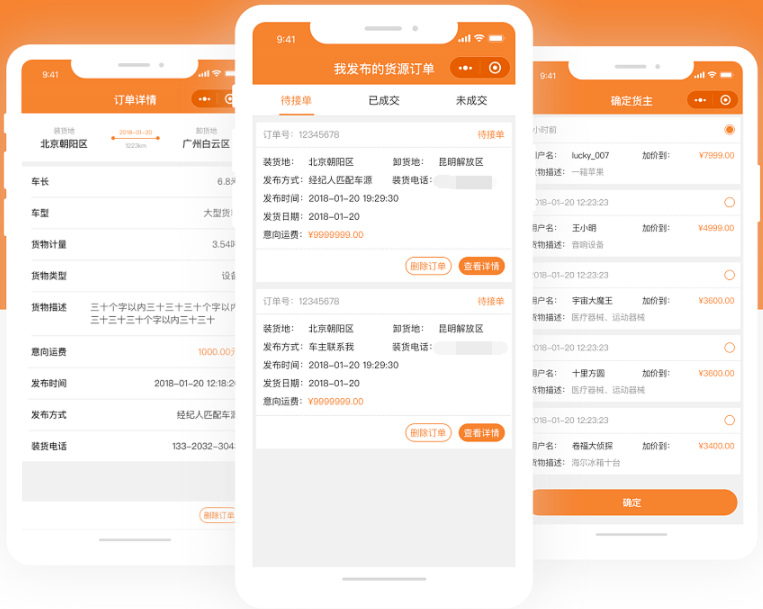This screenshot has height=609, width=763.
Task: Switch to the 未成交 tab
Action: click(x=471, y=100)
